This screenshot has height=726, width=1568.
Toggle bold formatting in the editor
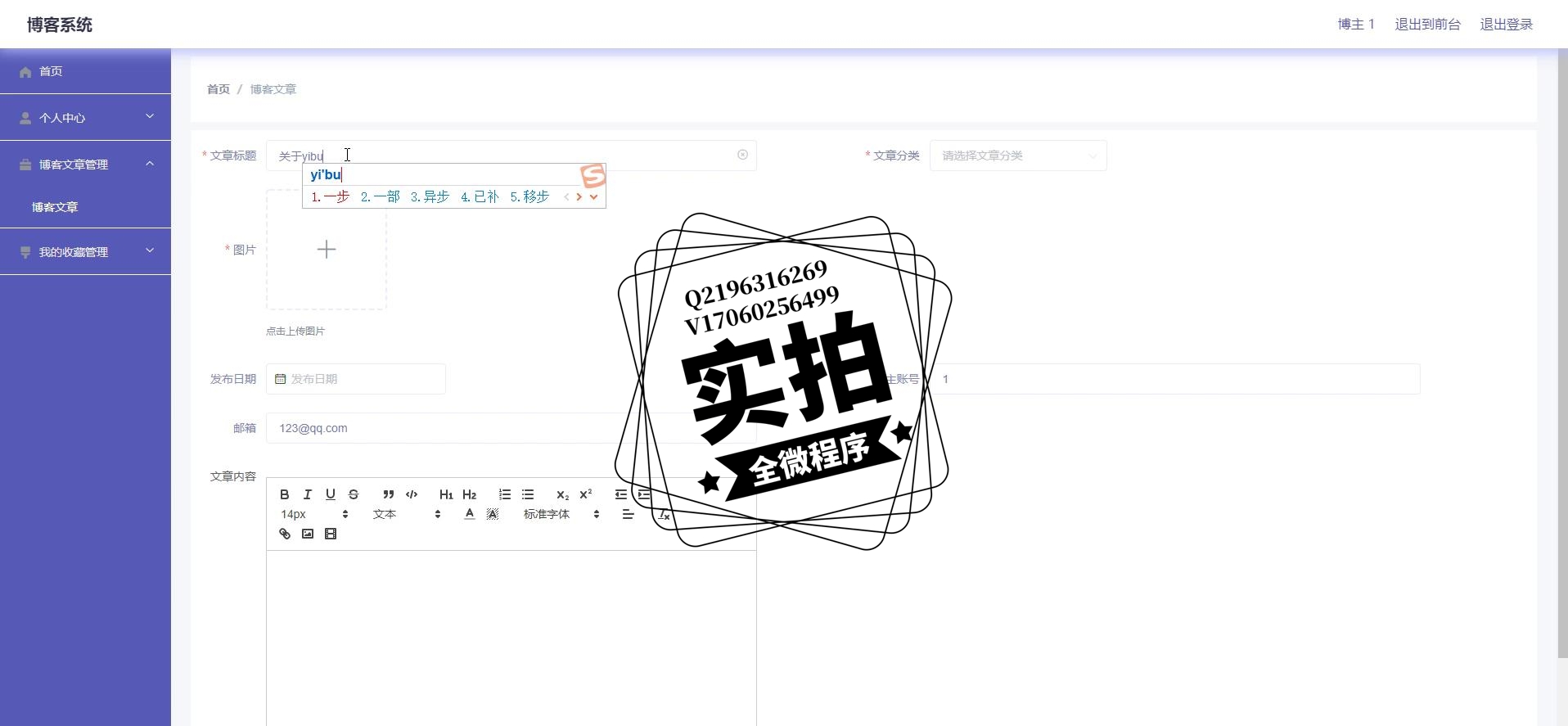284,494
